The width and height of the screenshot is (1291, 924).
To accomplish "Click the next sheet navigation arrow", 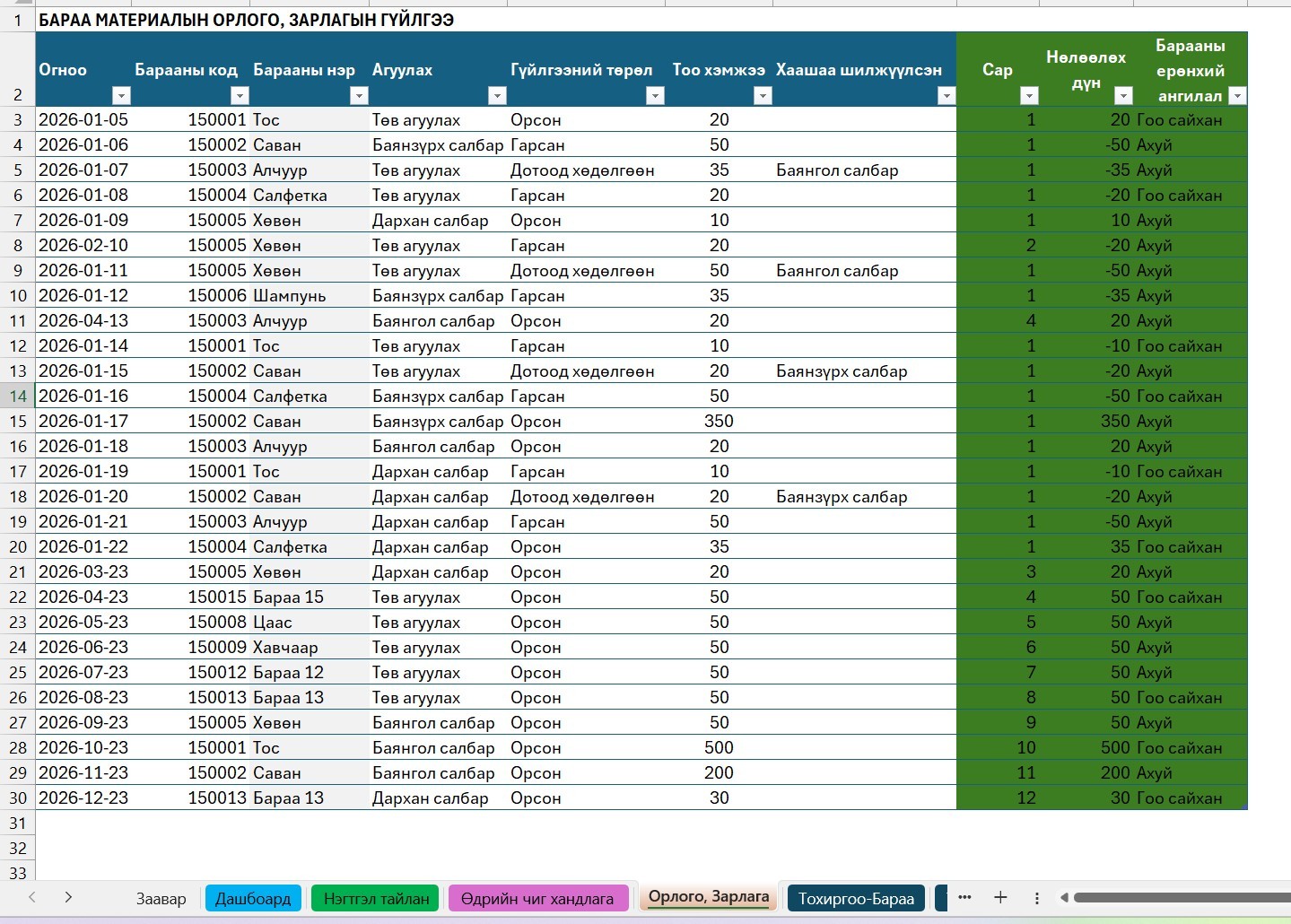I will [68, 897].
